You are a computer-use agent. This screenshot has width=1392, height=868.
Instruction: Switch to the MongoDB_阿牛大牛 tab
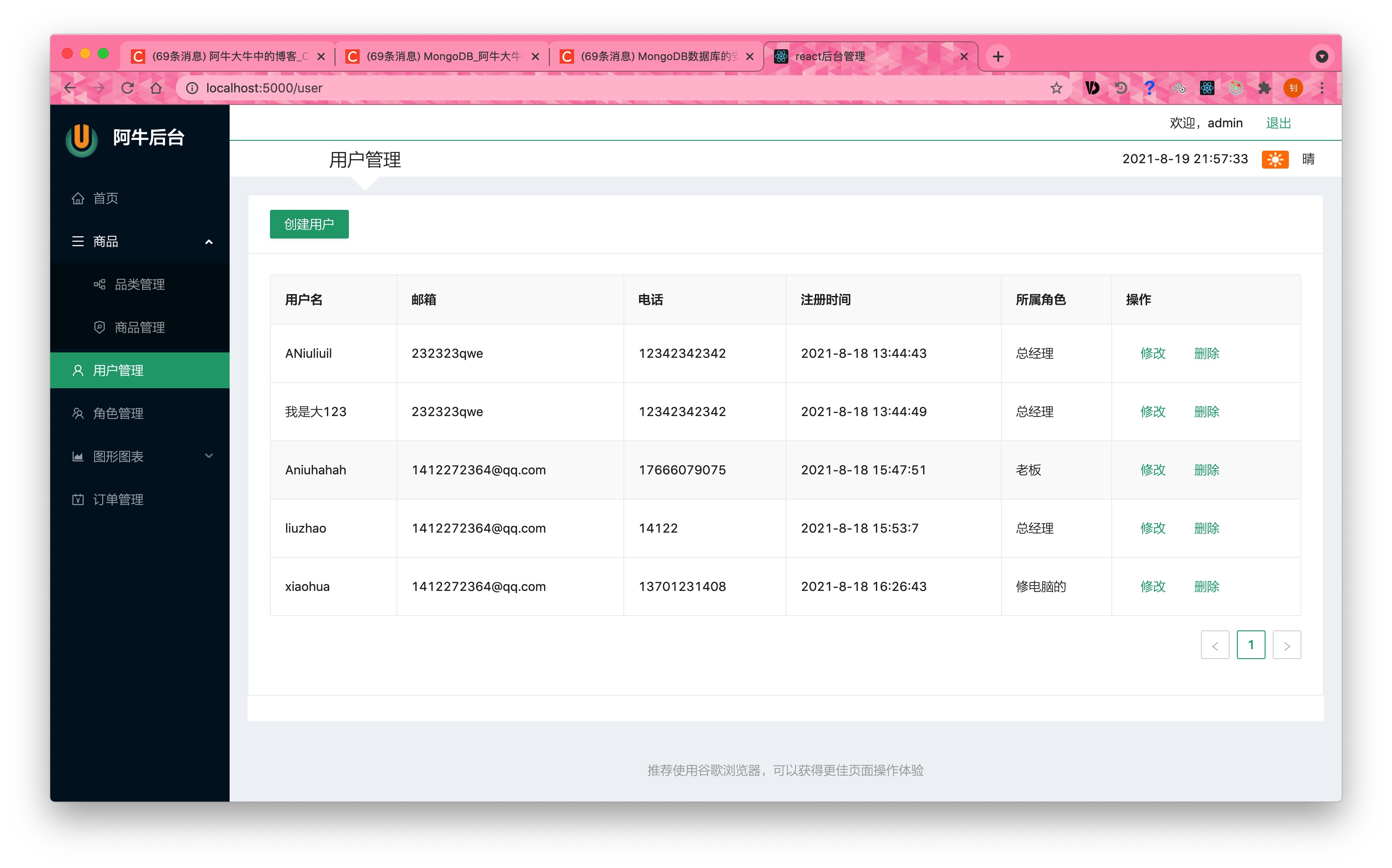[442, 56]
